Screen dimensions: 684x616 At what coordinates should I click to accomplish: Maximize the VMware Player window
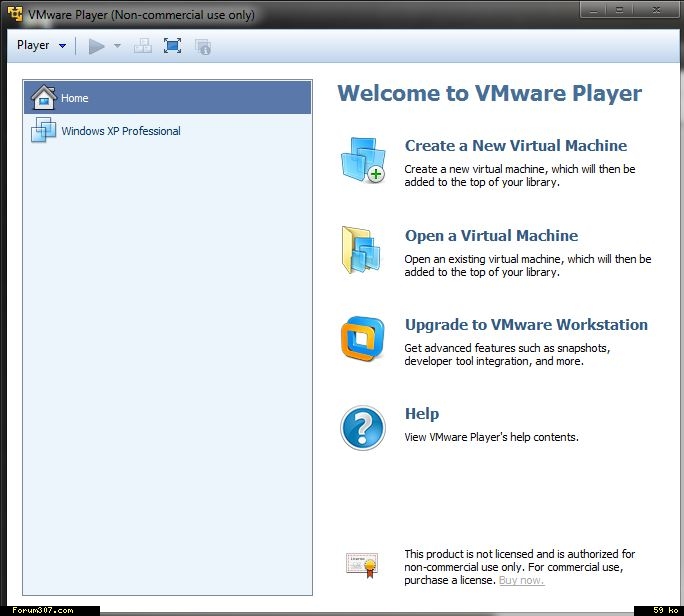619,10
